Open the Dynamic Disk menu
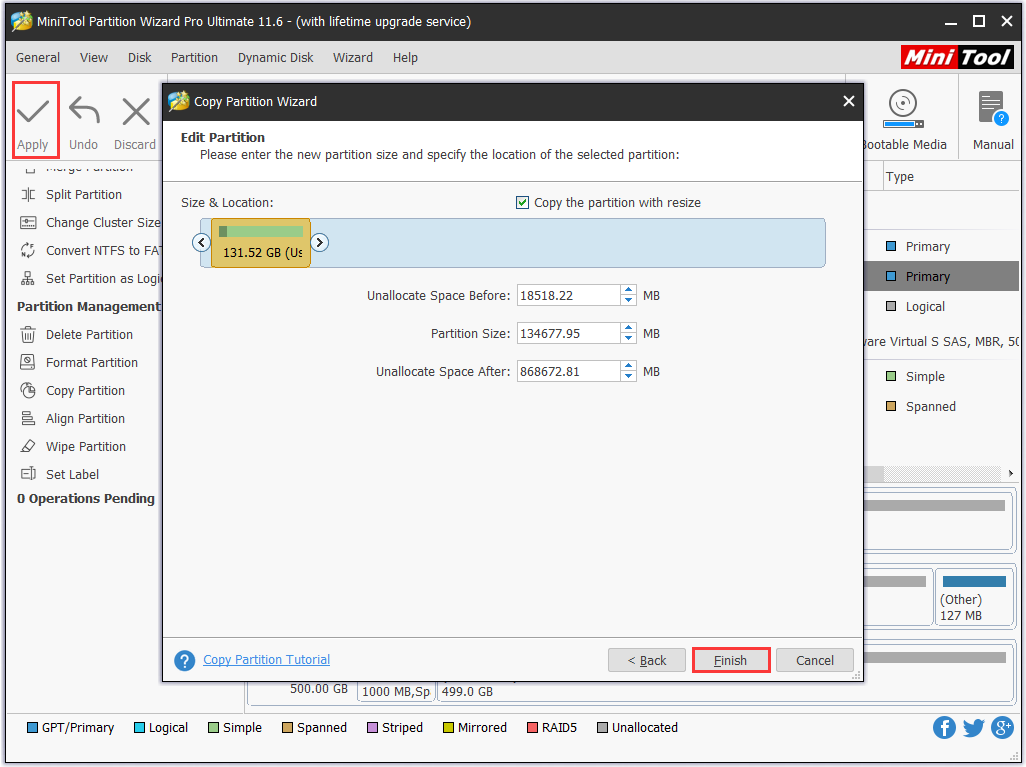1026x767 pixels. pos(275,58)
